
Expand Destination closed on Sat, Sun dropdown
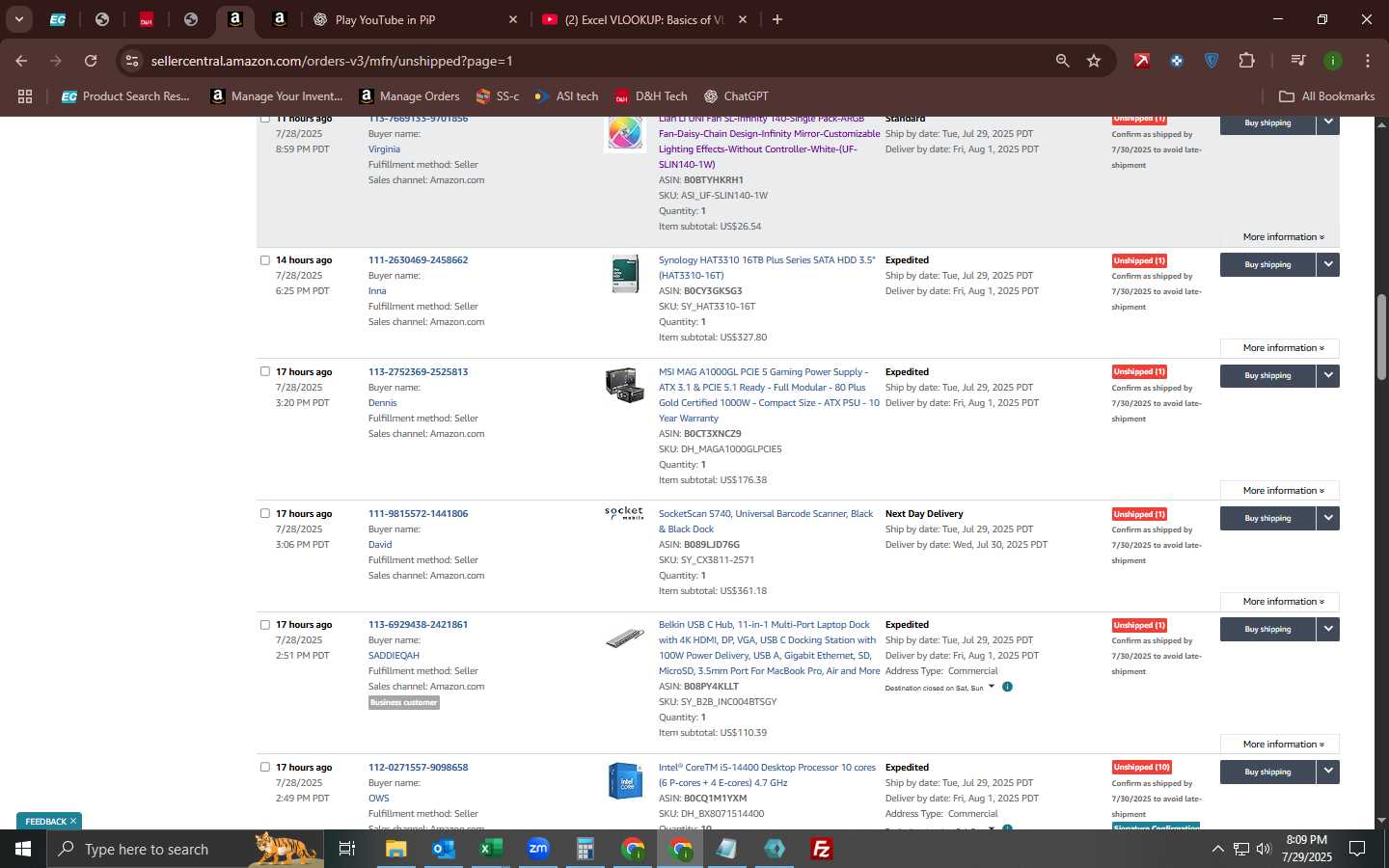940,688
